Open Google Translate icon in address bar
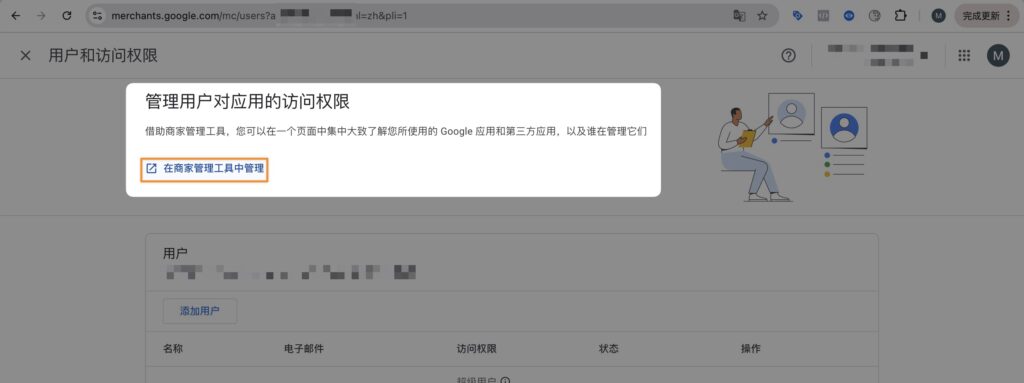The image size is (1024, 383). [739, 16]
